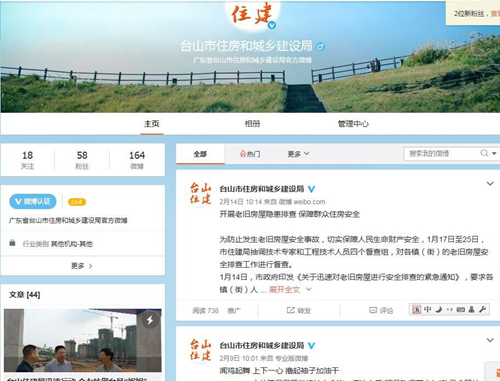Toggle half-moon full/half width icon

pyautogui.click(x=439, y=310)
